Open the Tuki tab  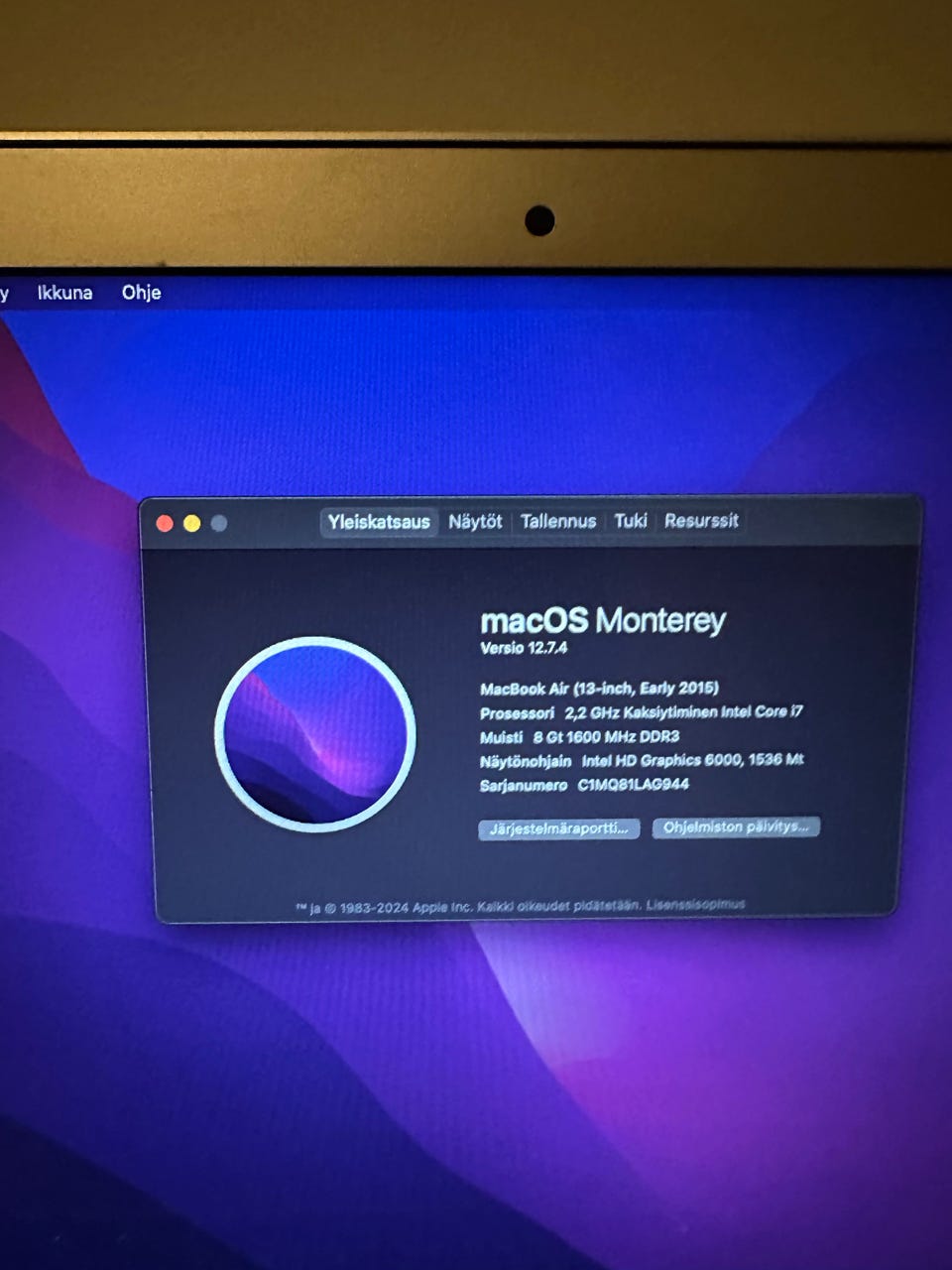point(631,521)
